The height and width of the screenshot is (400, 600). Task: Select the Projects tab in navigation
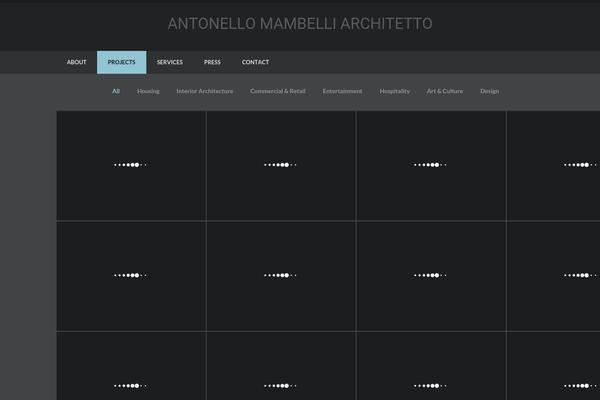(x=121, y=62)
